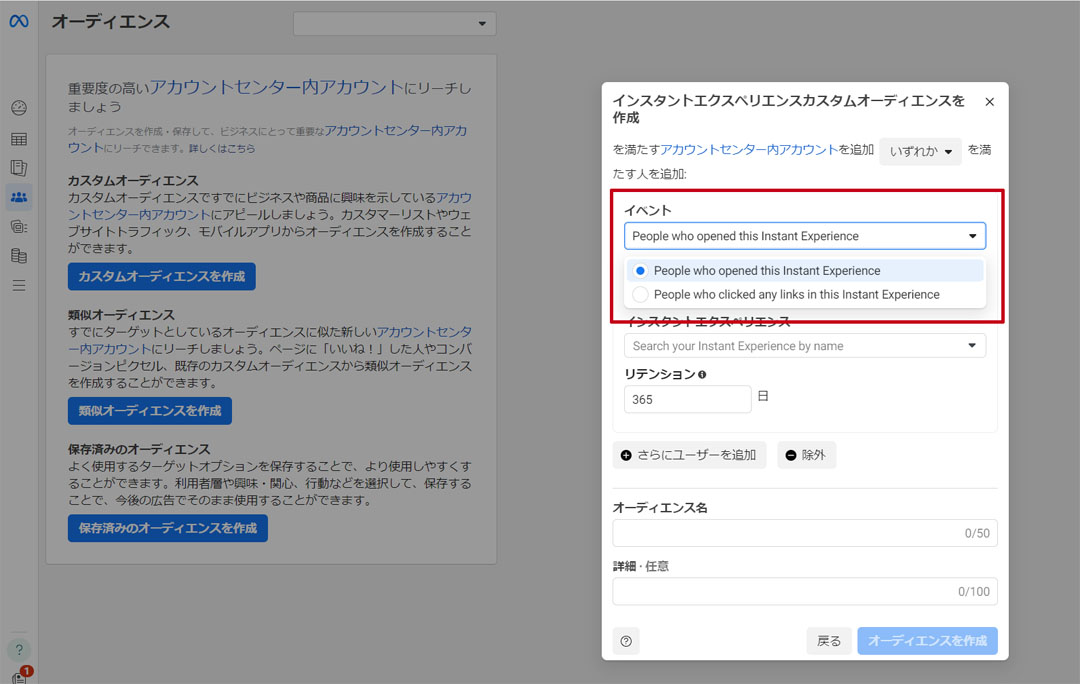The width and height of the screenshot is (1080, 684).
Task: Click the 戻る back button
Action: coord(829,641)
